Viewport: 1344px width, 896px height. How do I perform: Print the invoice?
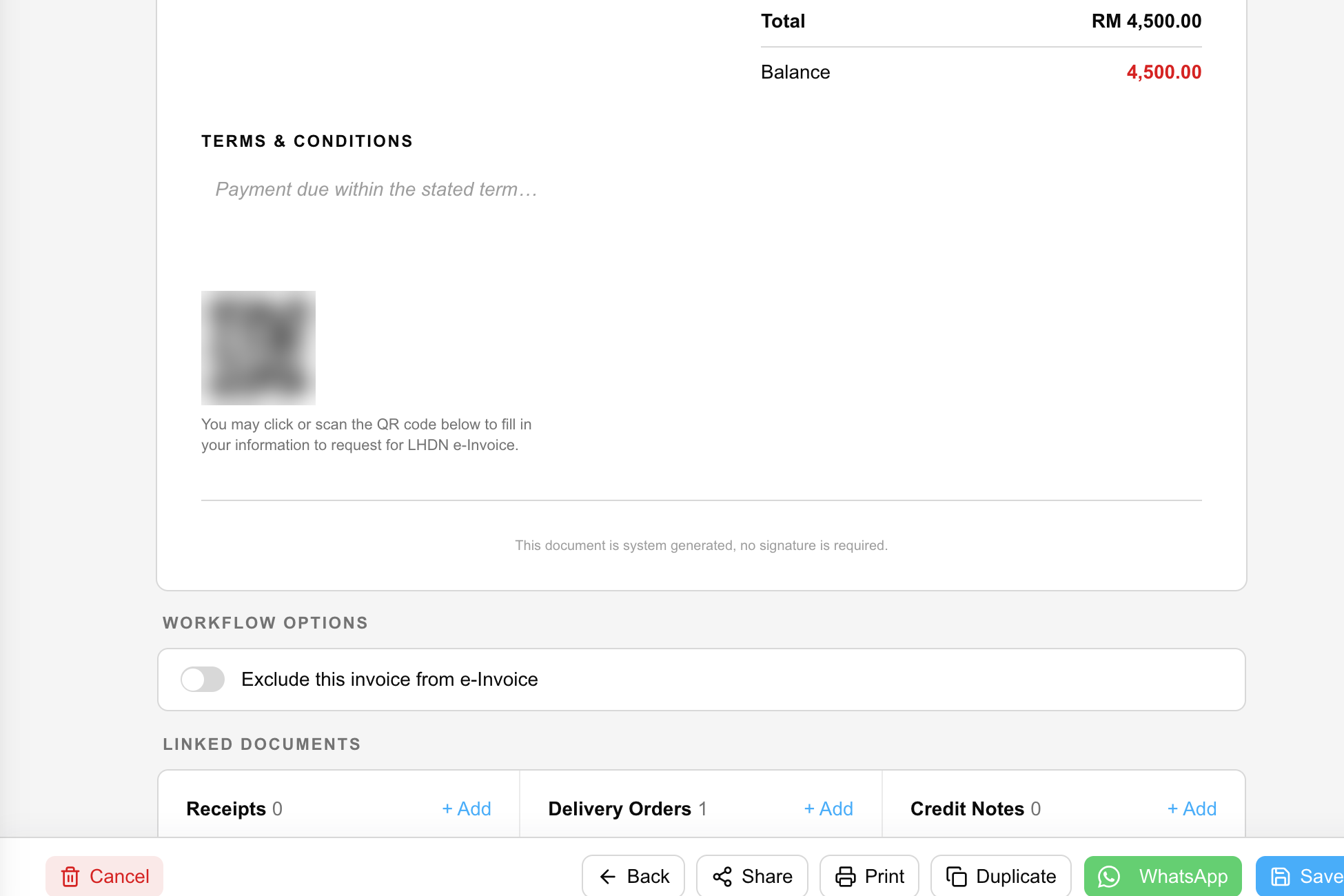[x=869, y=876]
